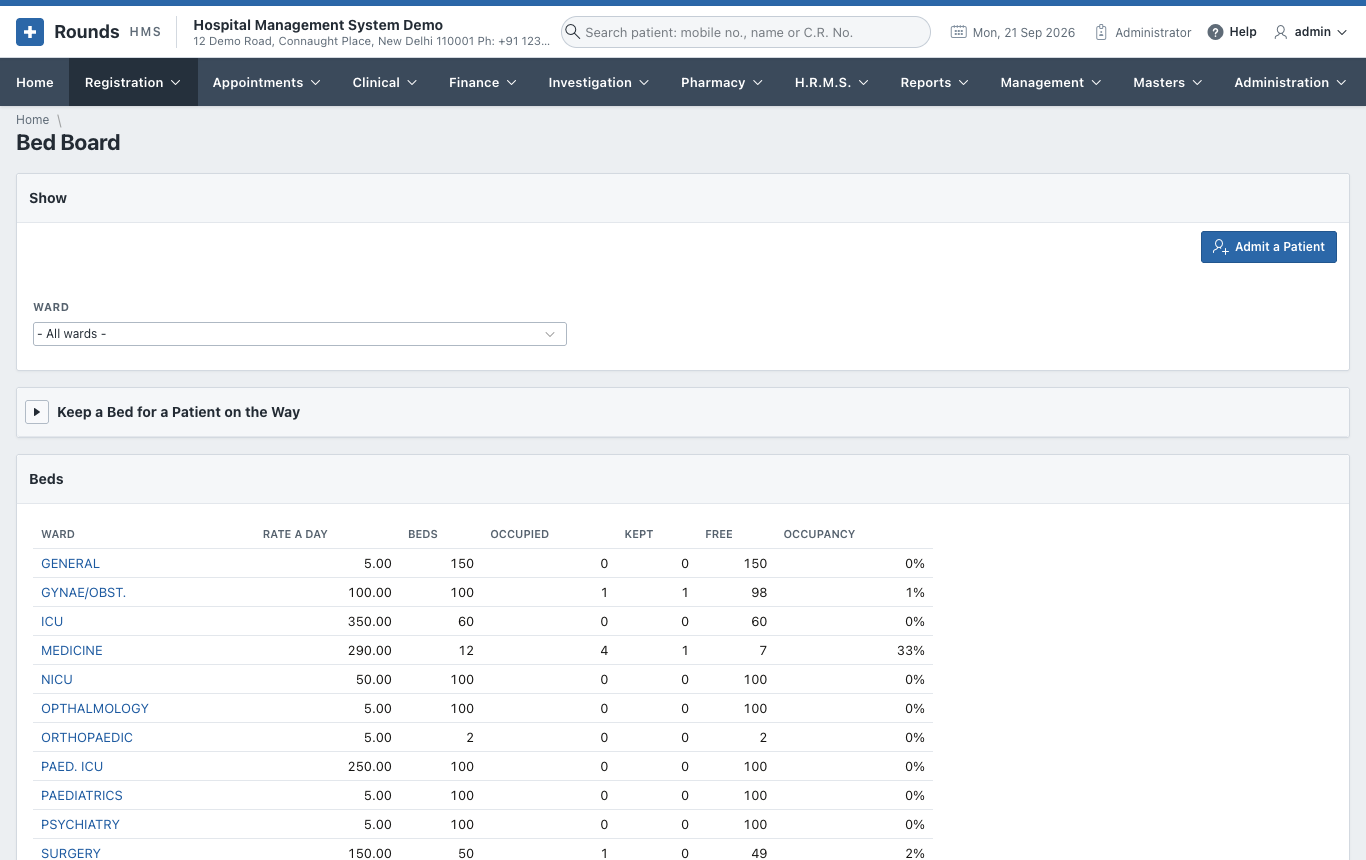1366x860 pixels.
Task: Click the 98 free beds for GYNAE/OBST.
Action: (759, 593)
